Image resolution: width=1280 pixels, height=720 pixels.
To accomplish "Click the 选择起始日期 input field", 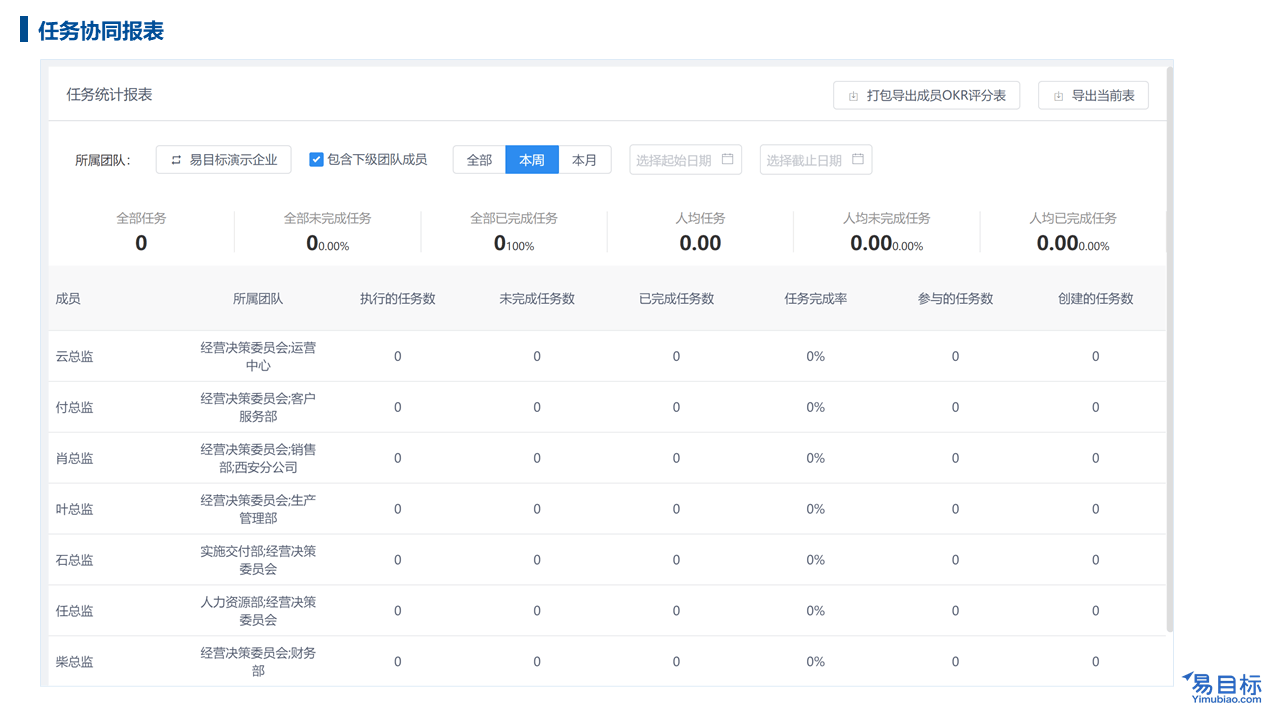I will (x=686, y=160).
